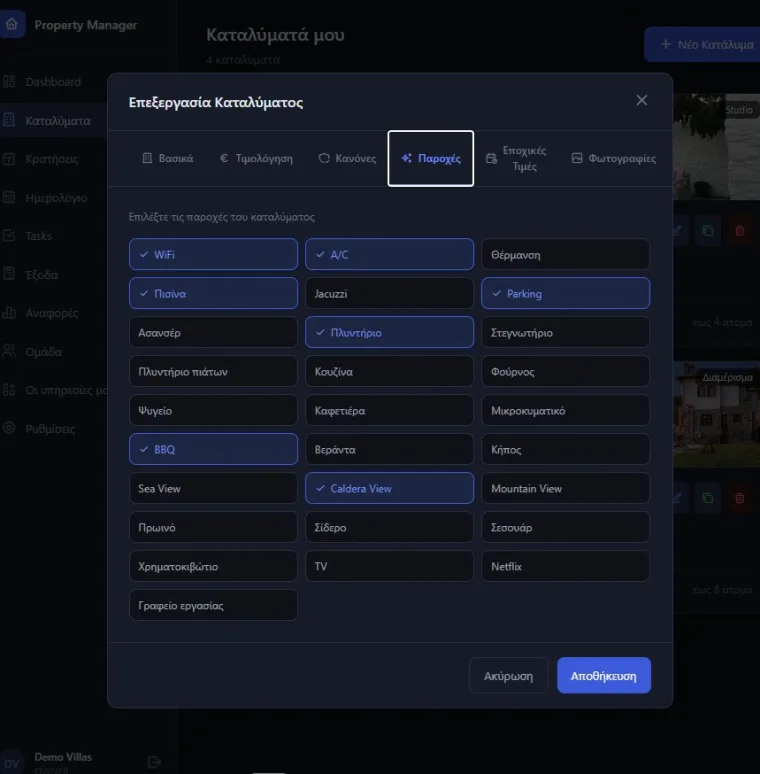Uncheck the BBQ amenity
Viewport: 760px width, 774px height.
213,449
